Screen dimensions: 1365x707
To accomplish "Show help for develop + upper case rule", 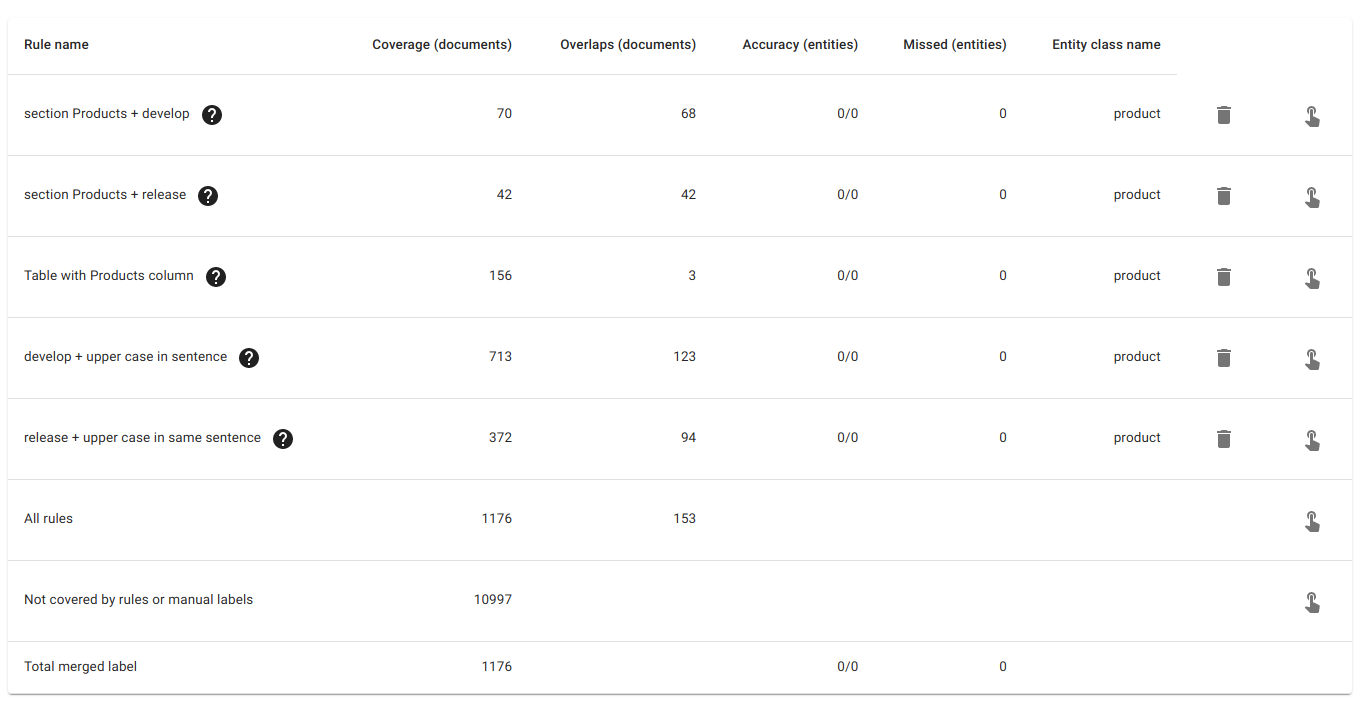I will (x=249, y=358).
